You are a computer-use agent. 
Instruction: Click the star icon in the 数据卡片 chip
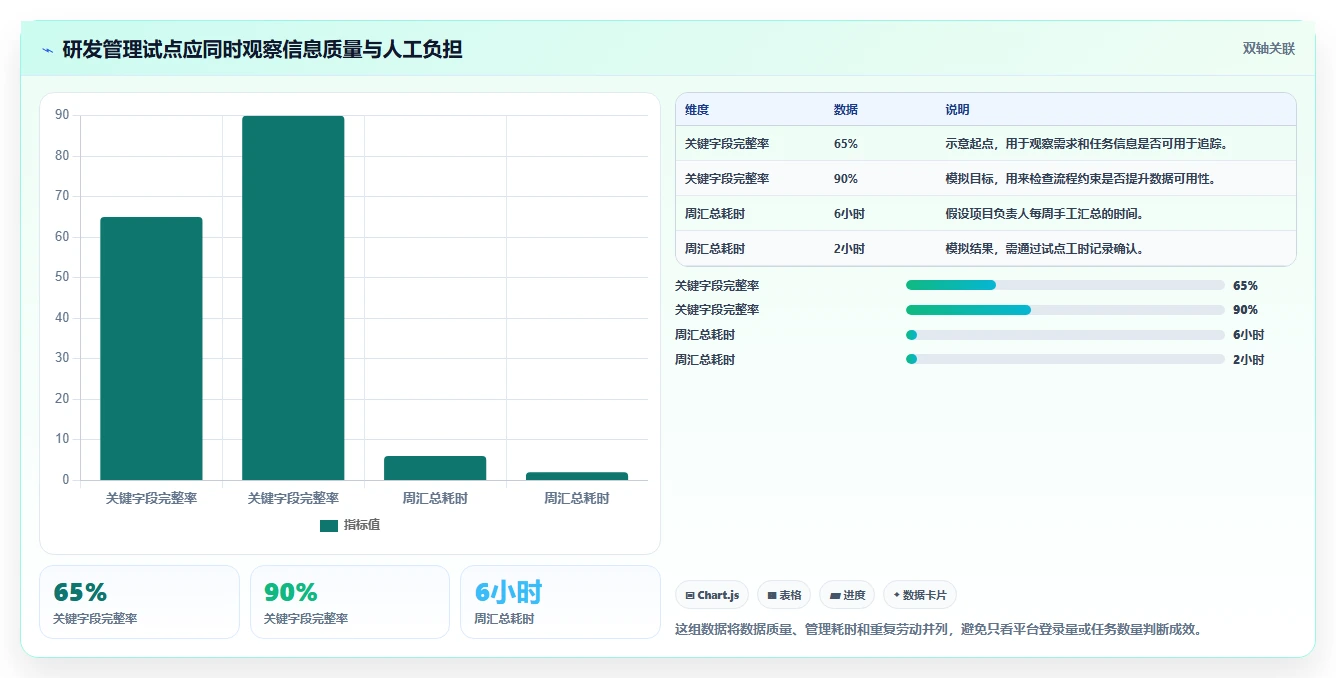(897, 595)
